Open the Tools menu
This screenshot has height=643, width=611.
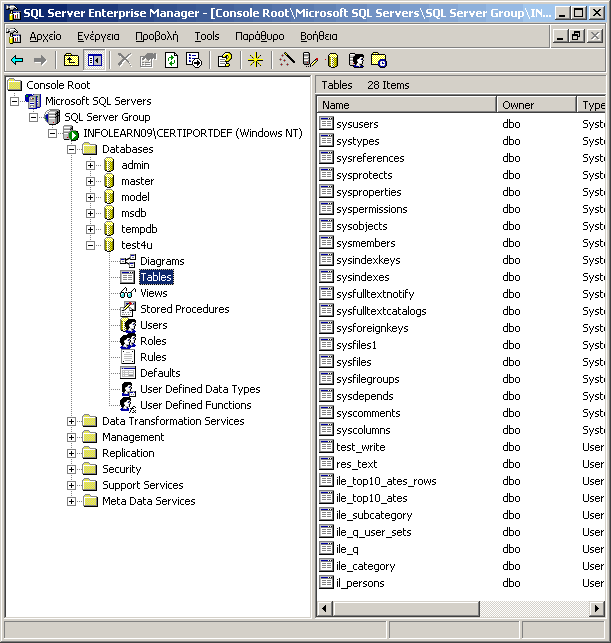coord(207,36)
